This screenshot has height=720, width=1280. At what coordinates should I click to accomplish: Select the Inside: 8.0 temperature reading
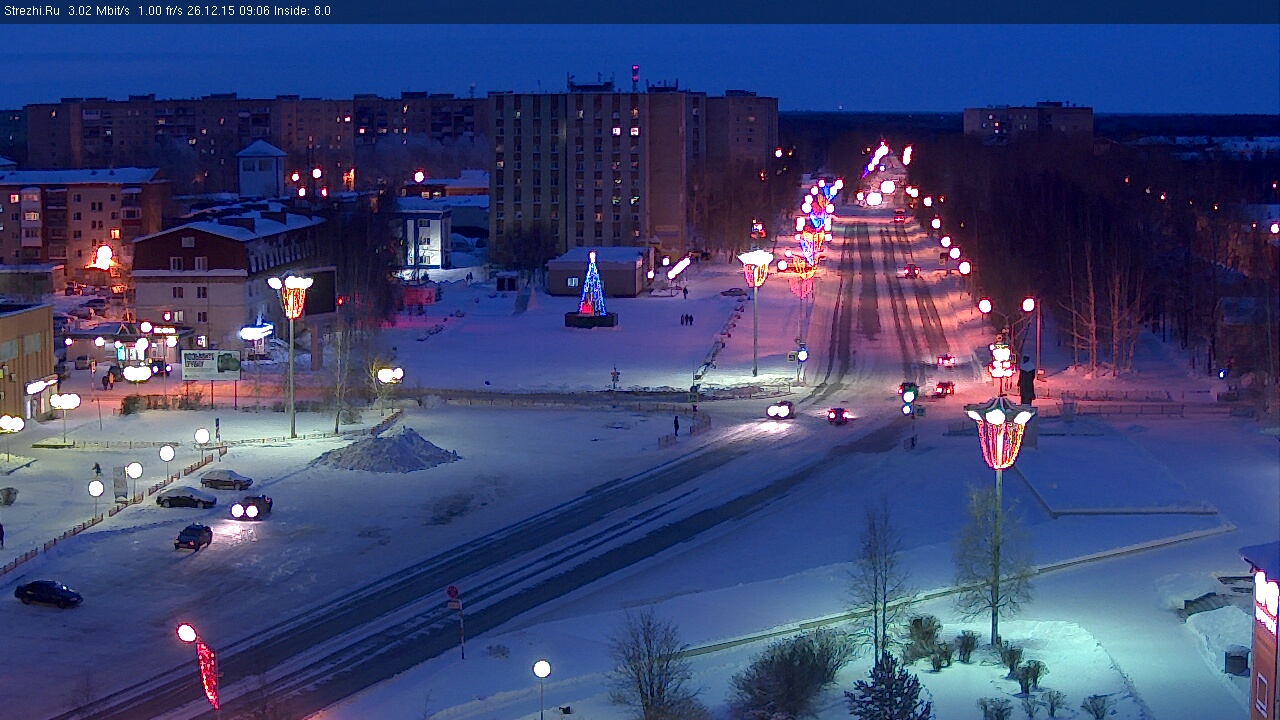[x=301, y=11]
